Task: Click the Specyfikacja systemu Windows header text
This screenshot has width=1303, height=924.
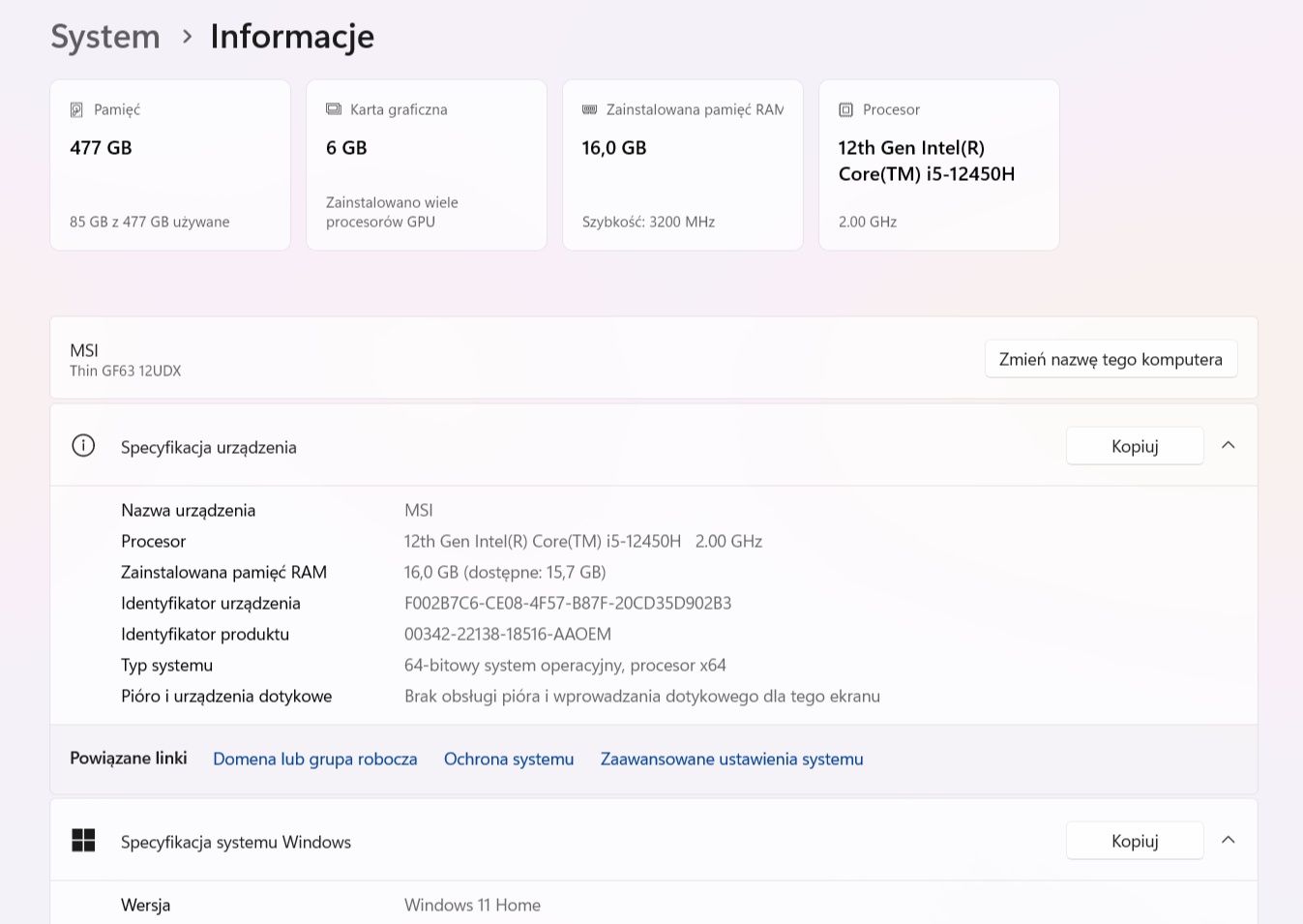Action: click(236, 842)
